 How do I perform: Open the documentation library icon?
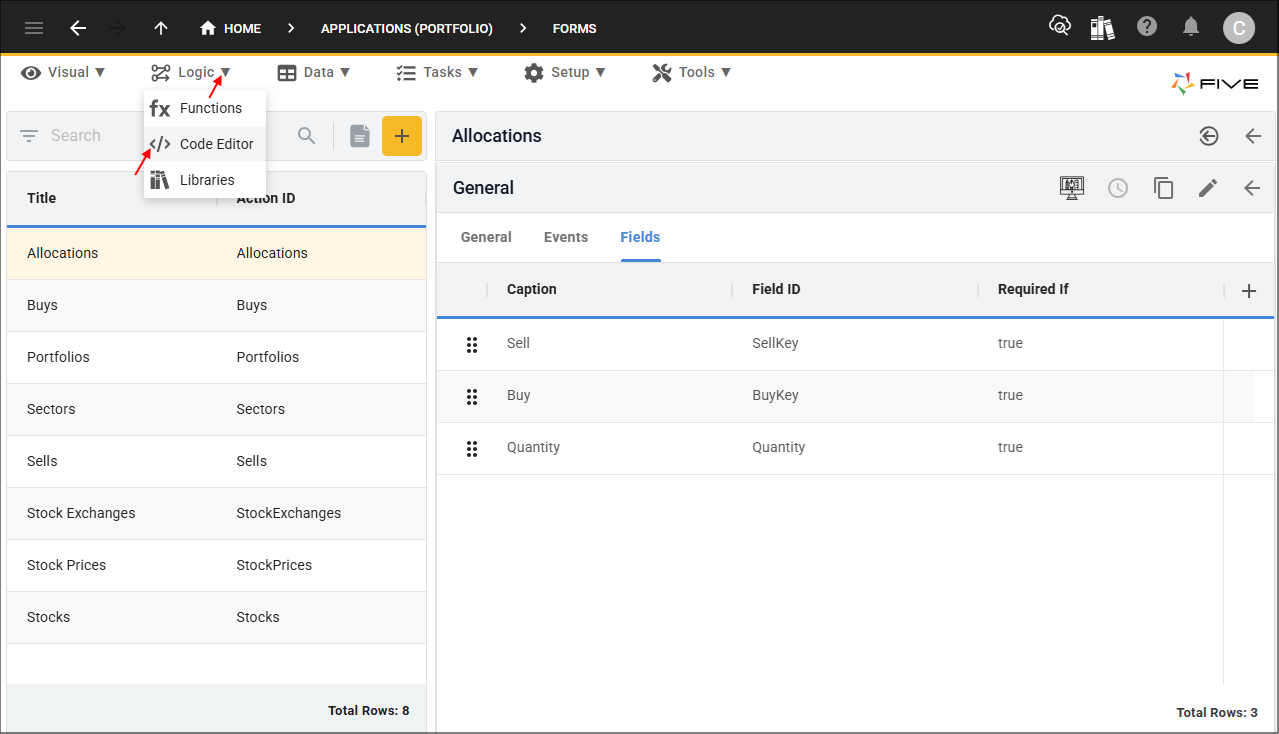coord(1102,27)
